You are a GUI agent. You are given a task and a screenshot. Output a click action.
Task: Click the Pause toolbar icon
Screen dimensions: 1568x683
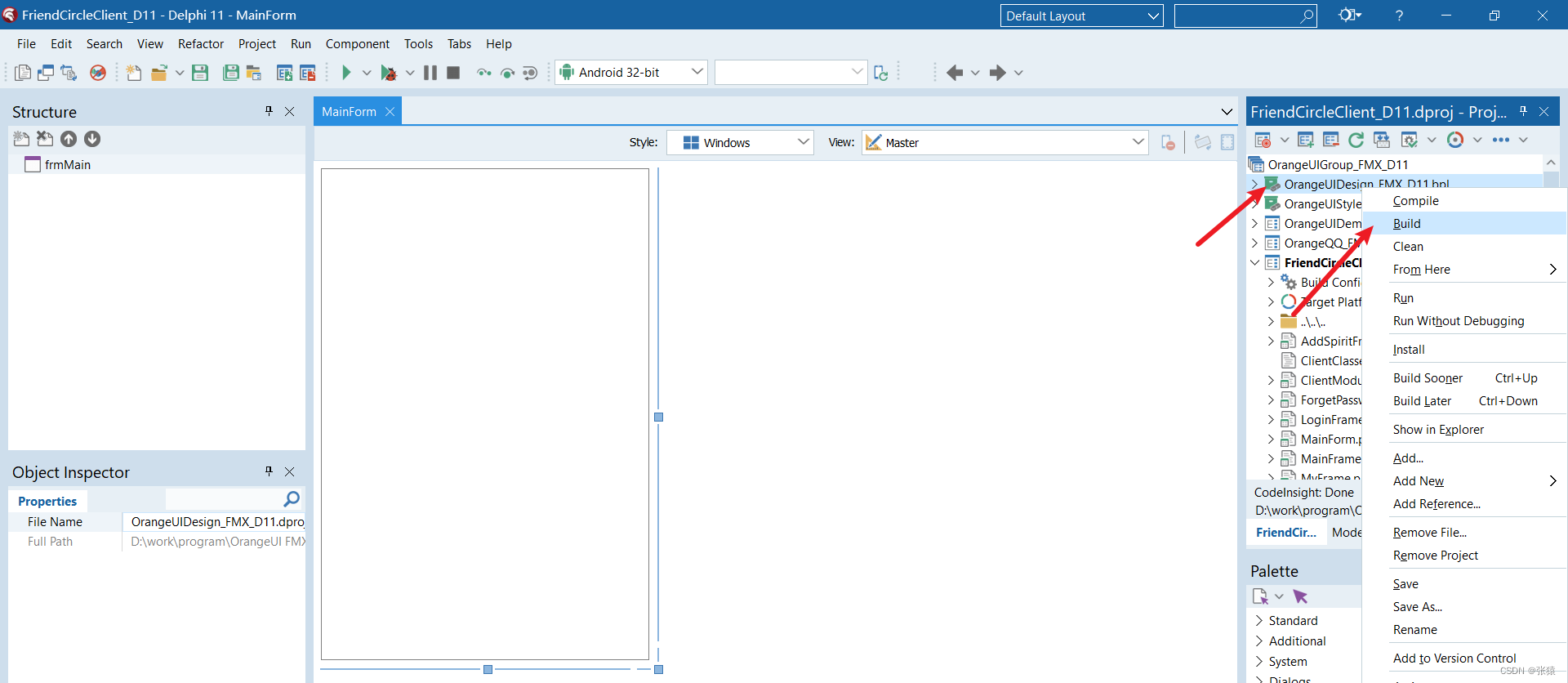point(430,73)
